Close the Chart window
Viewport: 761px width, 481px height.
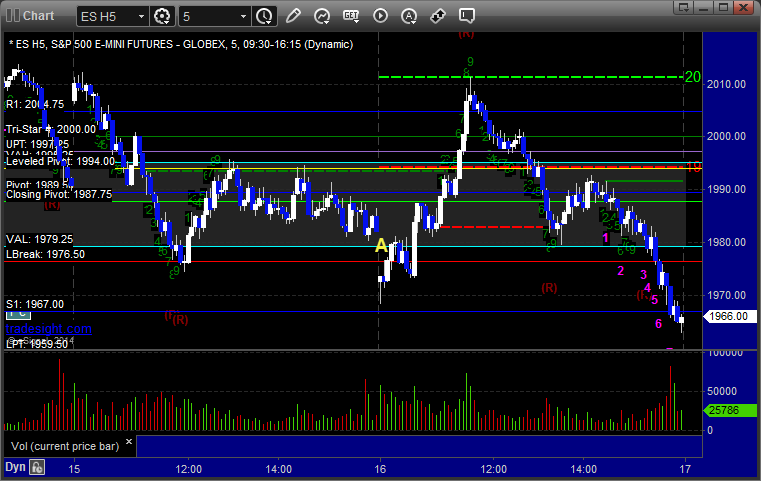744,7
